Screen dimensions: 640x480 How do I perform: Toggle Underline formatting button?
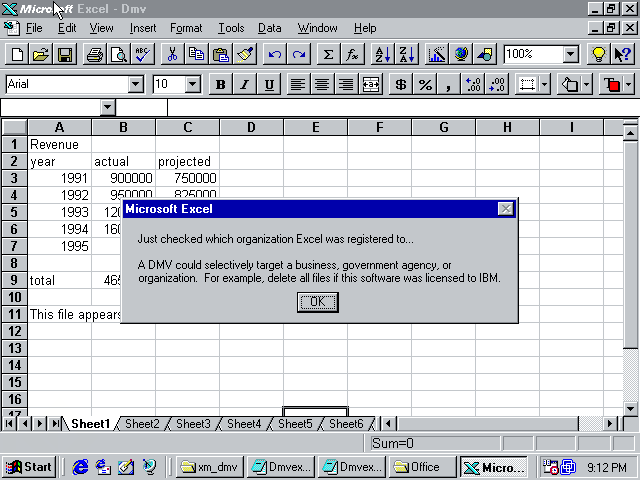click(x=269, y=84)
